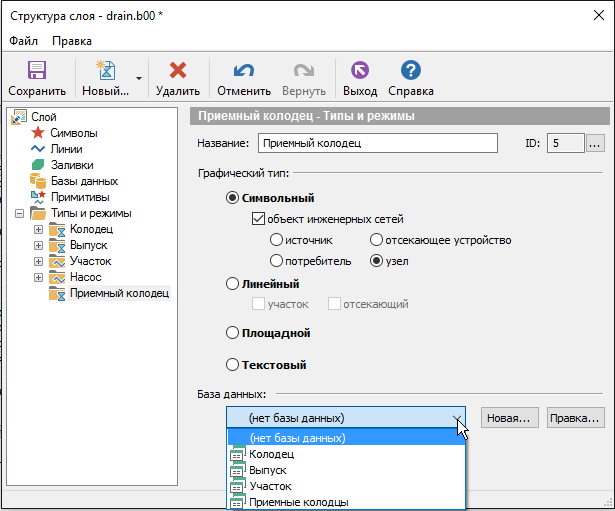
Task: Select Символы star icon in tree
Action: coord(38,133)
